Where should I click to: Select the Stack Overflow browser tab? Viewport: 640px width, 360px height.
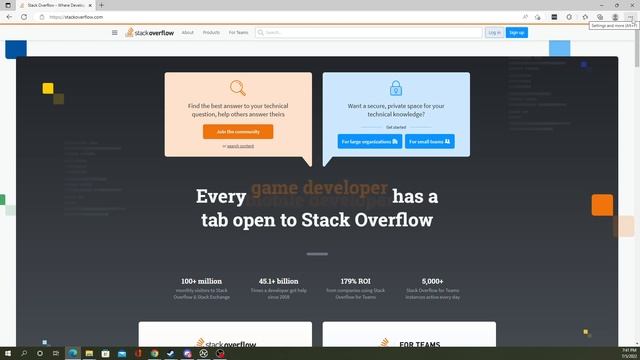click(56, 5)
